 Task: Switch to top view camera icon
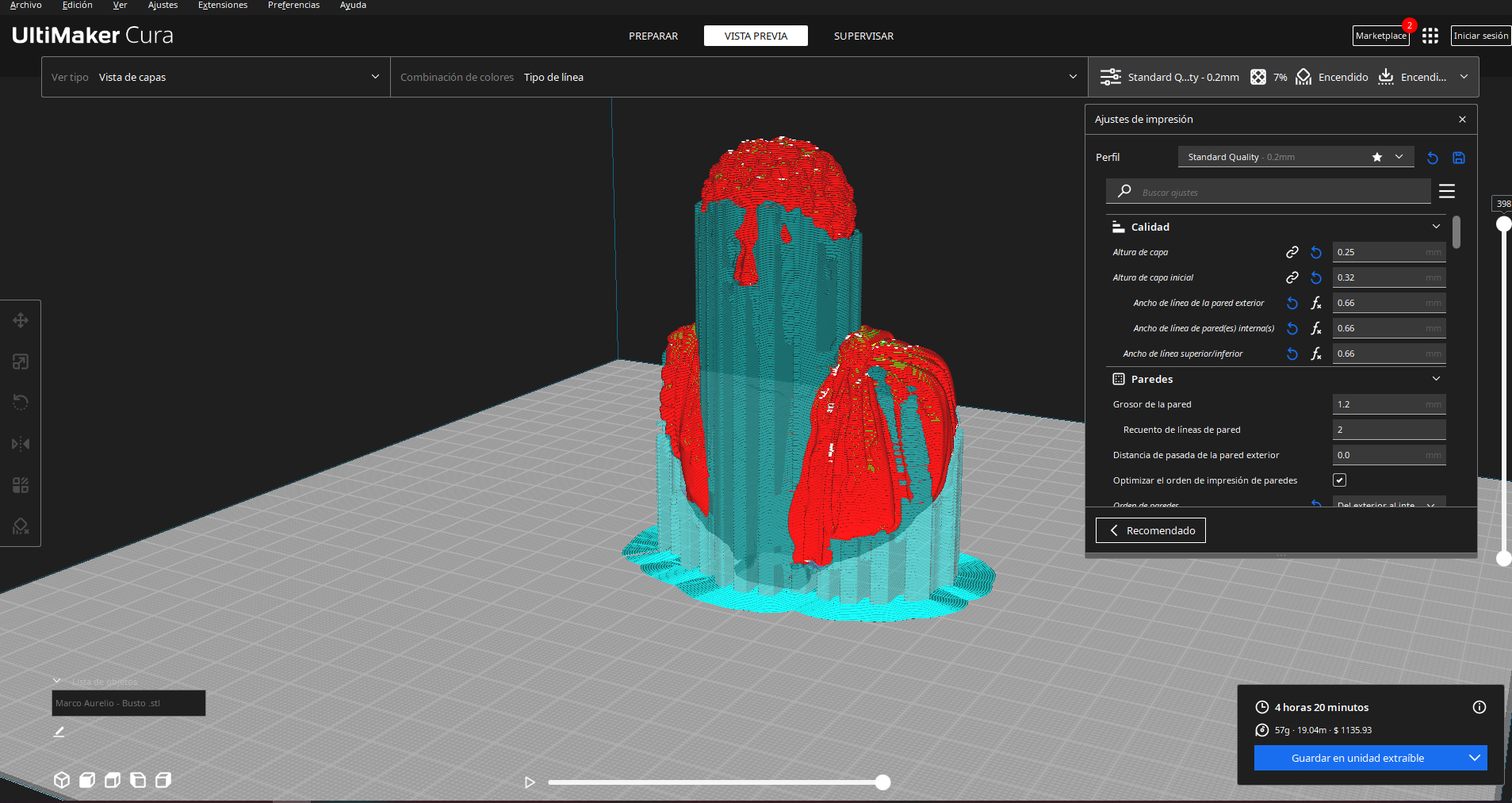click(x=113, y=780)
